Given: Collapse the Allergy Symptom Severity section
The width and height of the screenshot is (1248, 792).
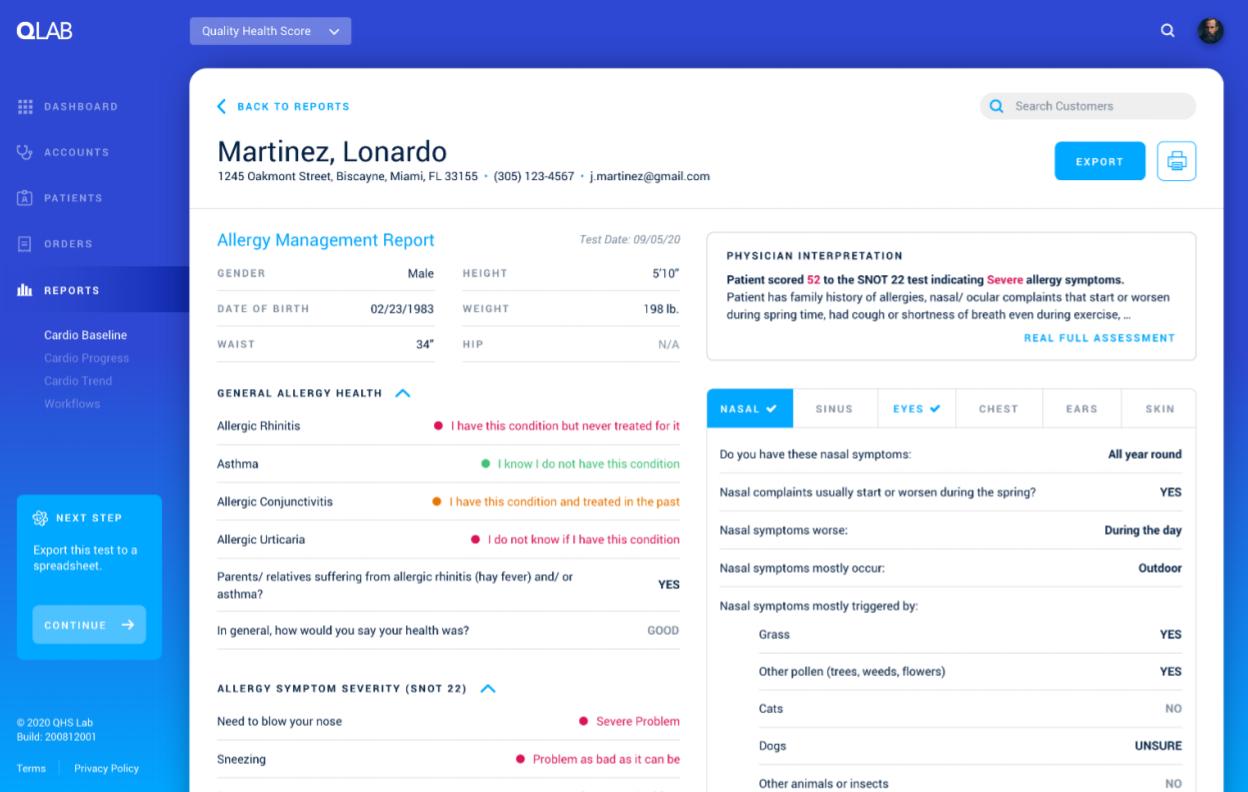Looking at the screenshot, I should [488, 689].
